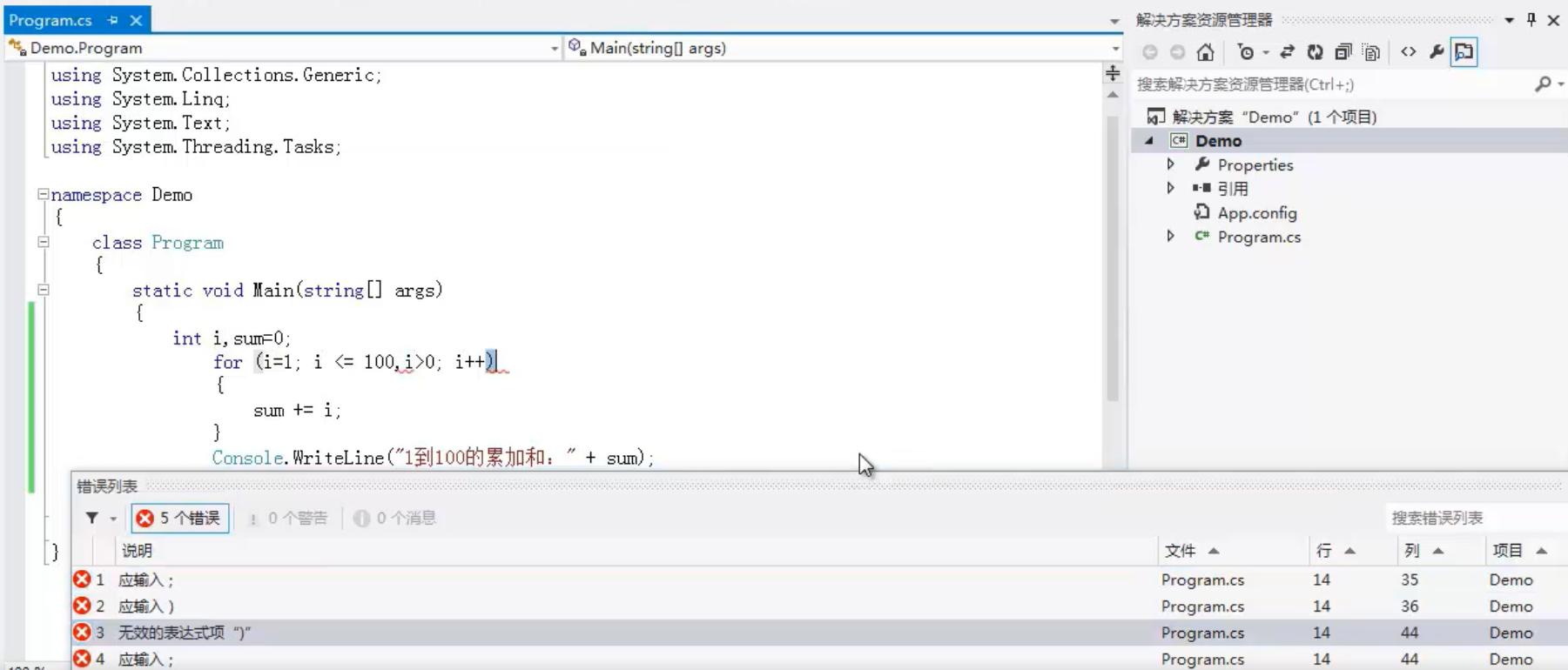Pin the Program.cs tab
1568x670 pixels.
point(113,19)
